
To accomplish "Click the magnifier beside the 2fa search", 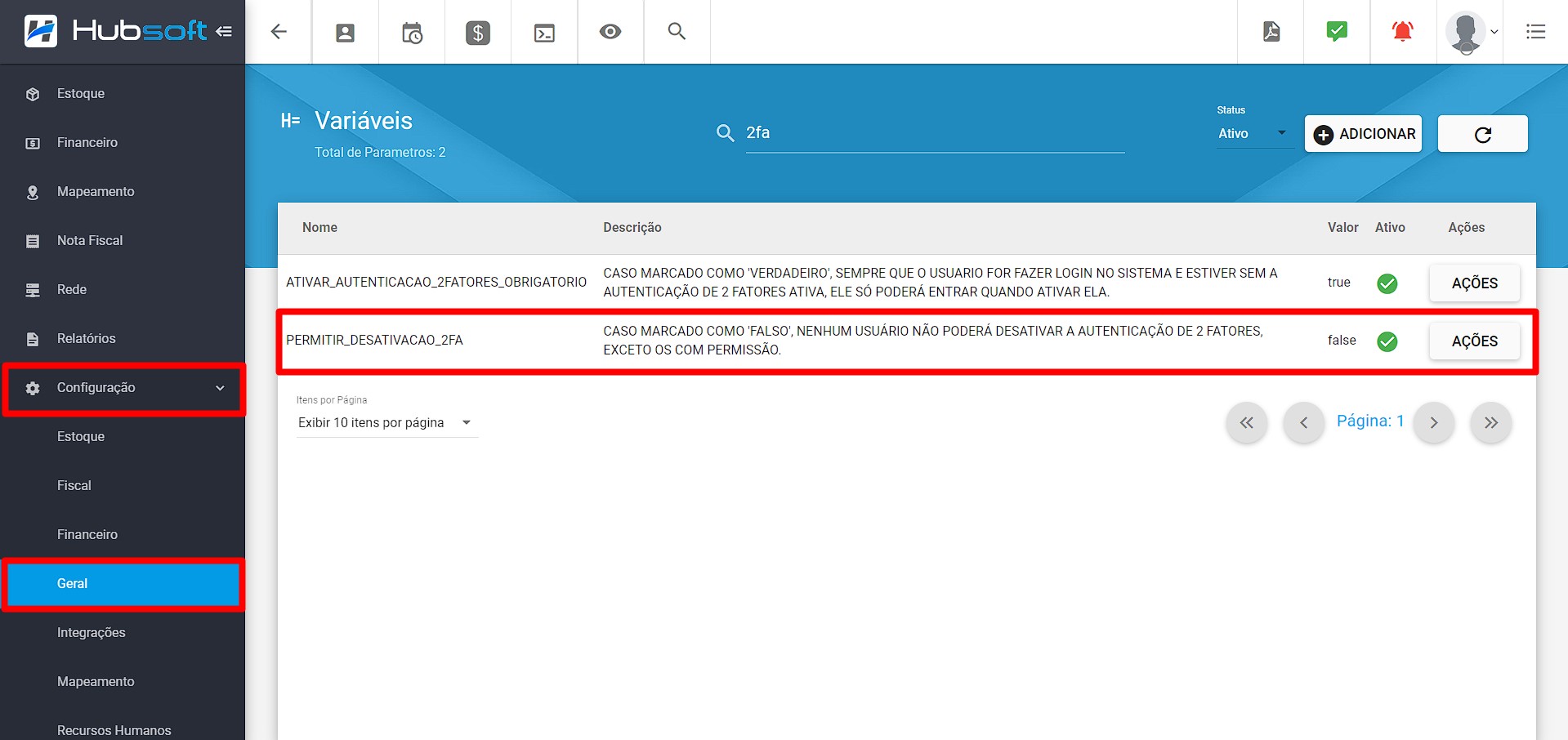I will click(725, 132).
